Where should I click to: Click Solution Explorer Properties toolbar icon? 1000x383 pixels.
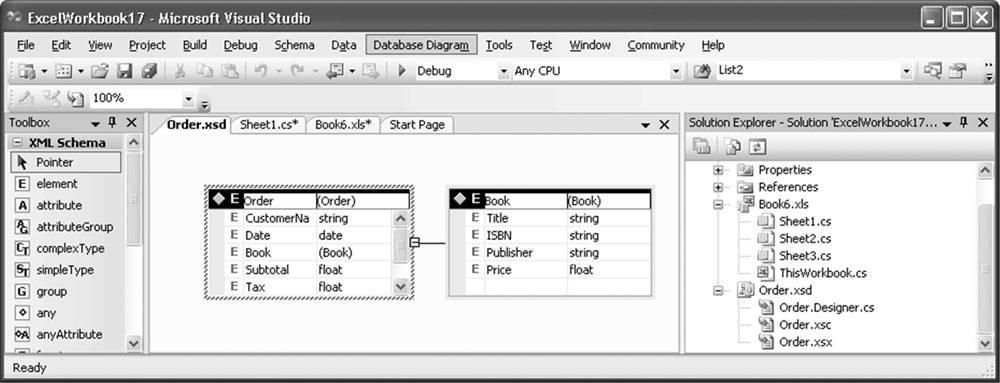coord(701,146)
